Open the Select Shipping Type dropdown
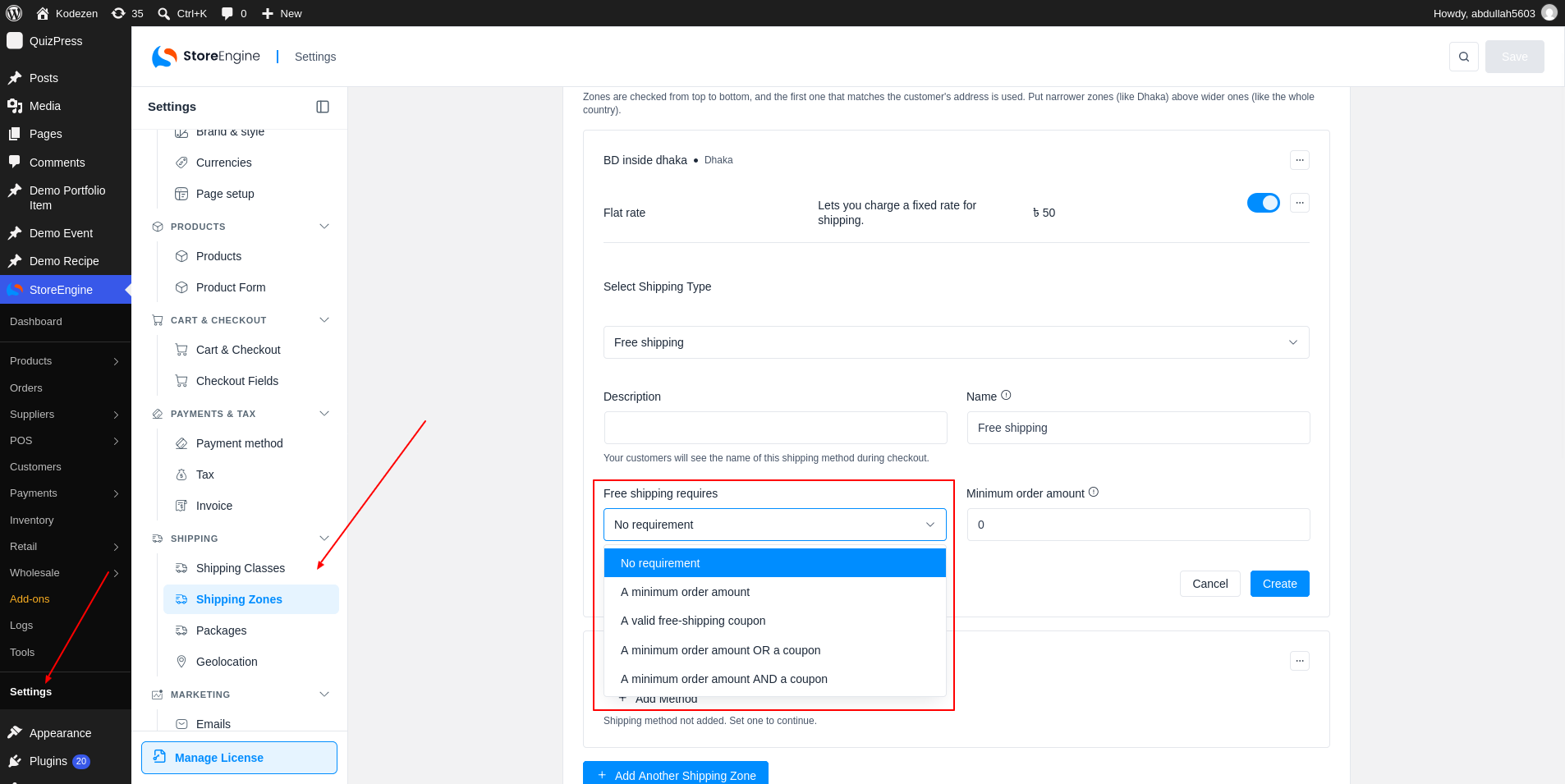 (x=957, y=342)
